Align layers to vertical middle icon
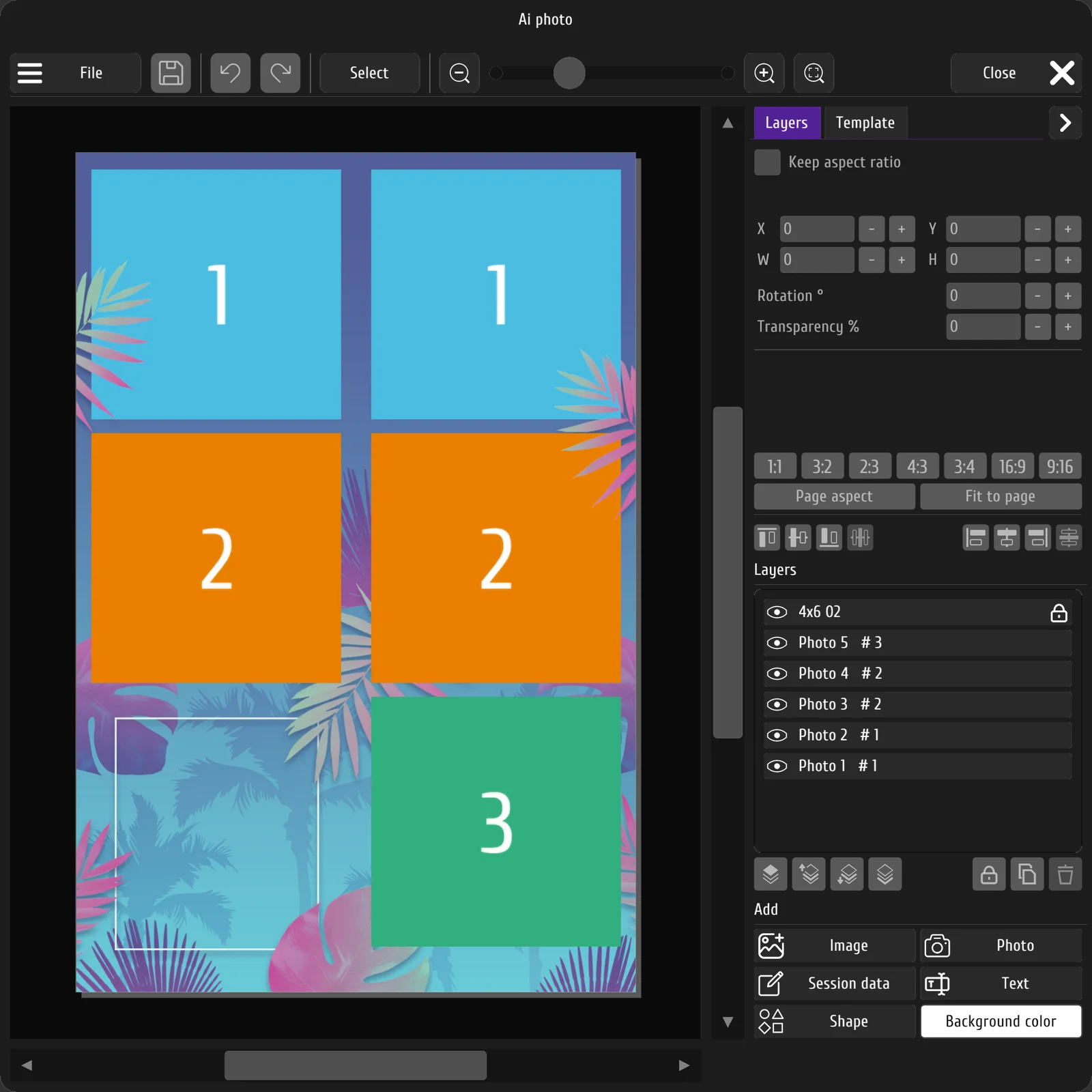 [798, 538]
